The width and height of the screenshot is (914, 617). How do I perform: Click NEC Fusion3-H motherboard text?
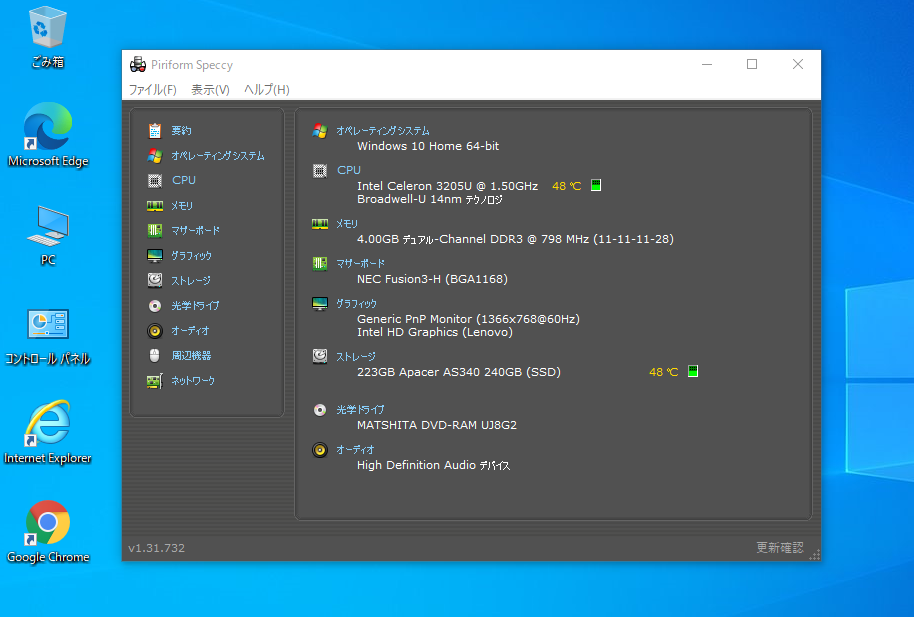coord(432,279)
